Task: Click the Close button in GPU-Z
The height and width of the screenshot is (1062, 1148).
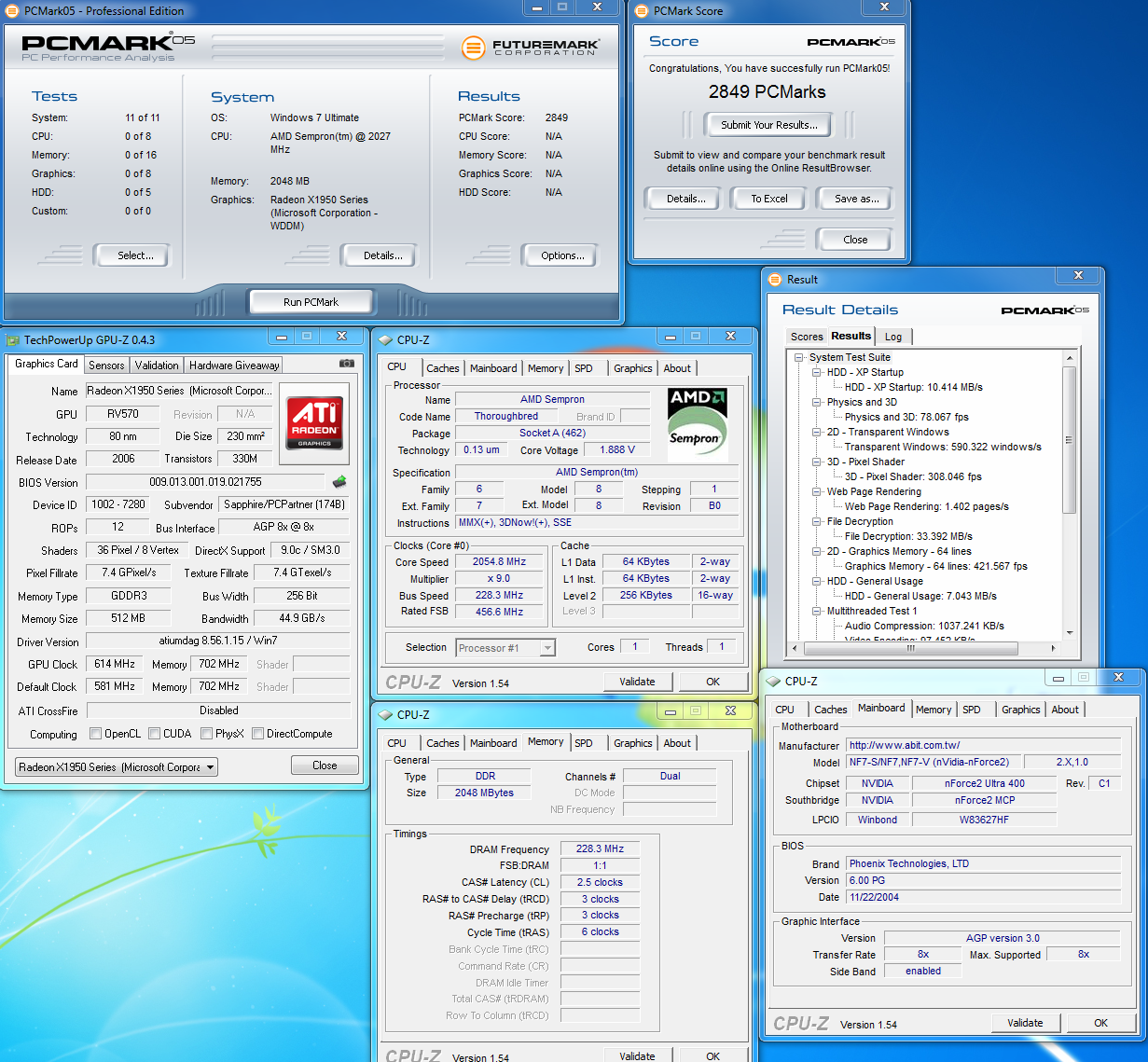Action: [x=325, y=765]
